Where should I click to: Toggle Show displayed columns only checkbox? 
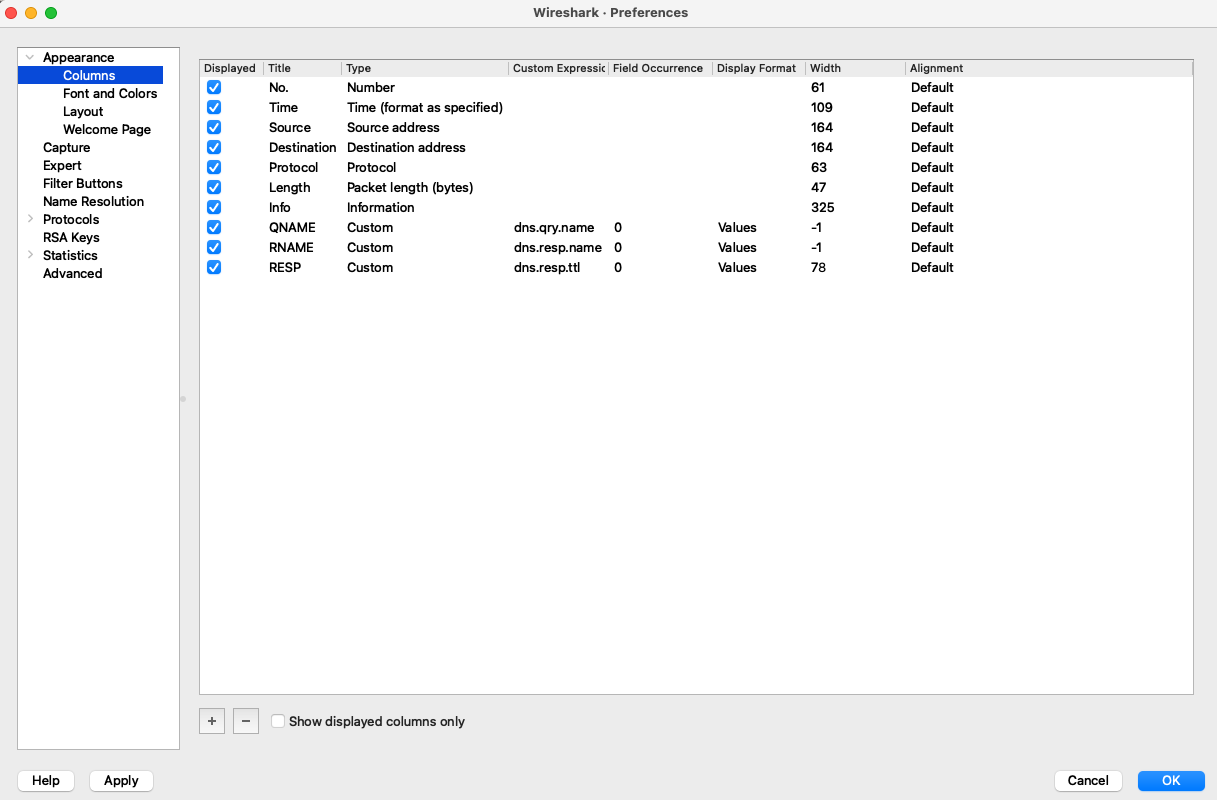pyautogui.click(x=278, y=721)
